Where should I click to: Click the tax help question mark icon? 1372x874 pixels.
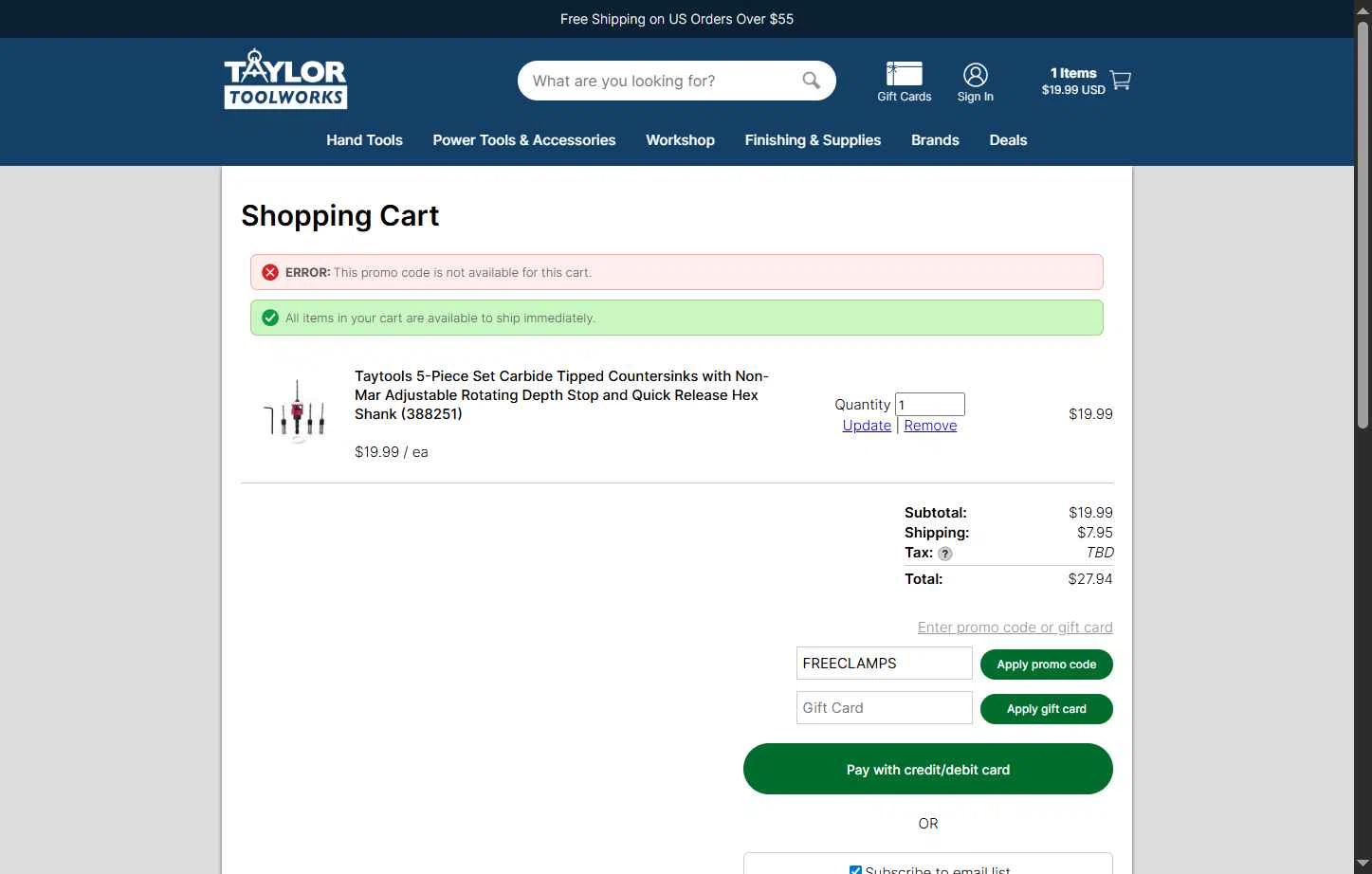click(x=945, y=554)
